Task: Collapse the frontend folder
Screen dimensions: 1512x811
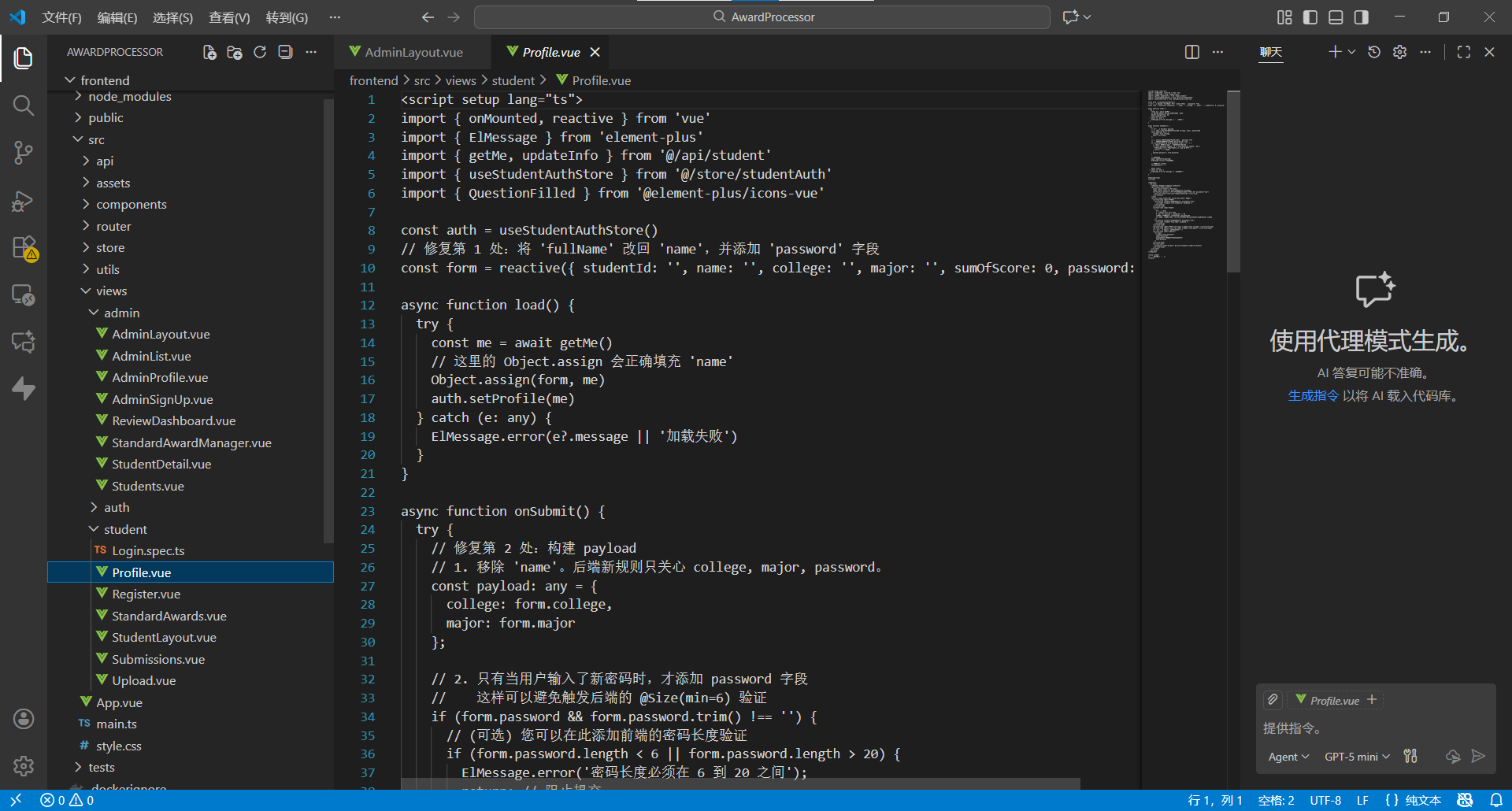Action: (x=191, y=80)
